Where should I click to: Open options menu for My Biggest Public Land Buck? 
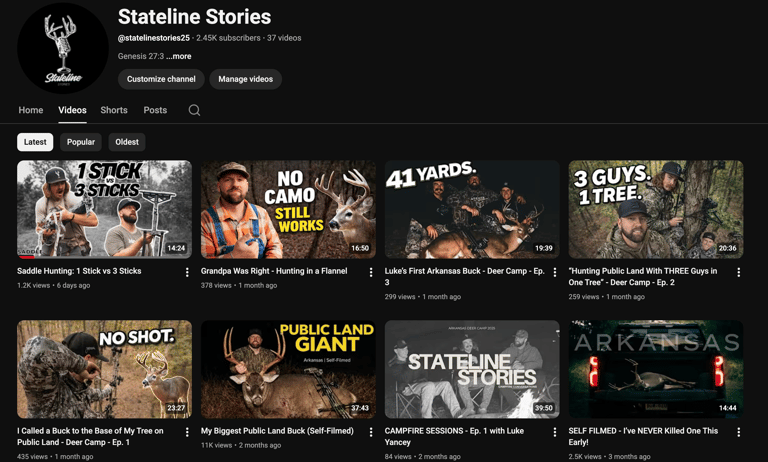[x=371, y=432]
